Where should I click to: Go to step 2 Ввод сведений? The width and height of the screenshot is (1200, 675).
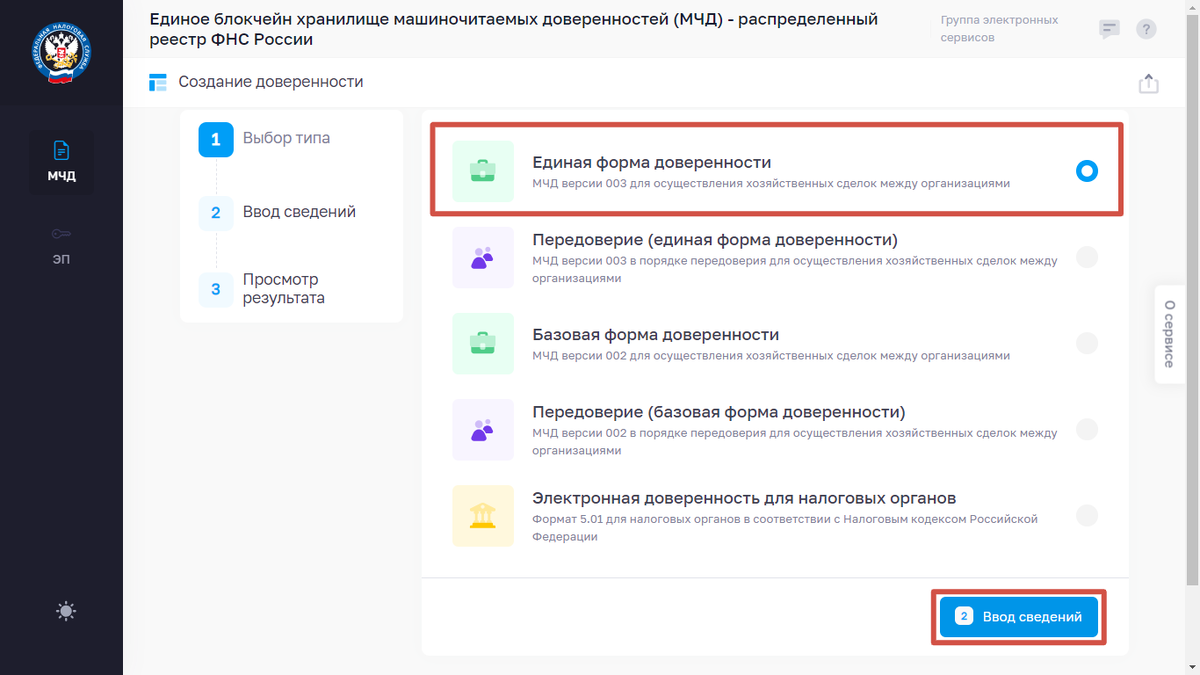coord(278,213)
